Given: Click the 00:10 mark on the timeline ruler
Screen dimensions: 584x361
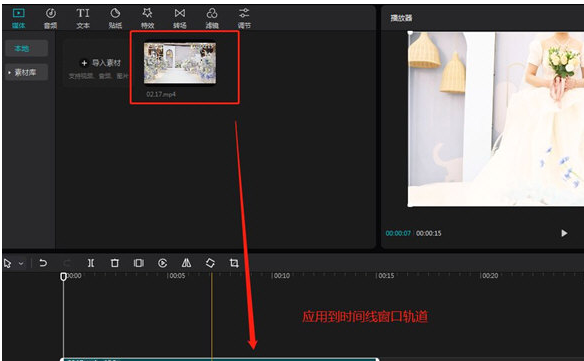Looking at the screenshot, I should [x=281, y=276].
